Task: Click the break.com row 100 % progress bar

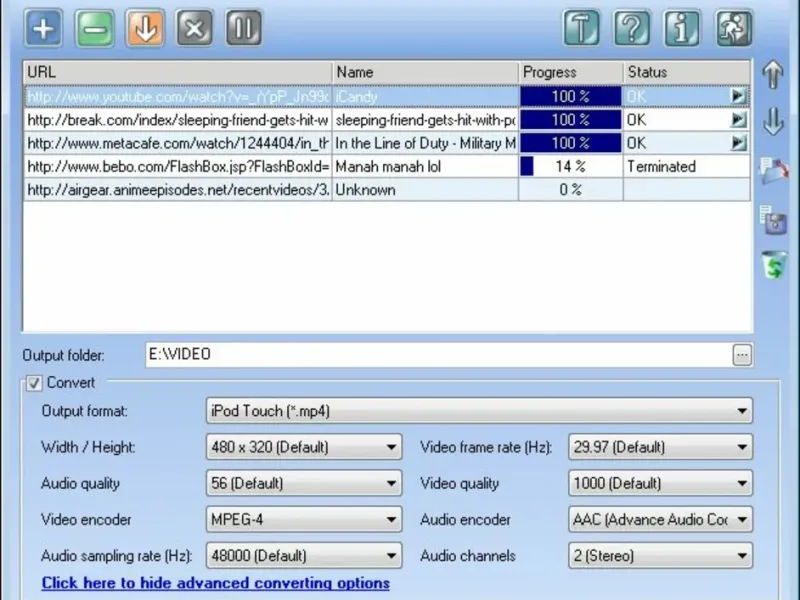Action: pyautogui.click(x=571, y=120)
